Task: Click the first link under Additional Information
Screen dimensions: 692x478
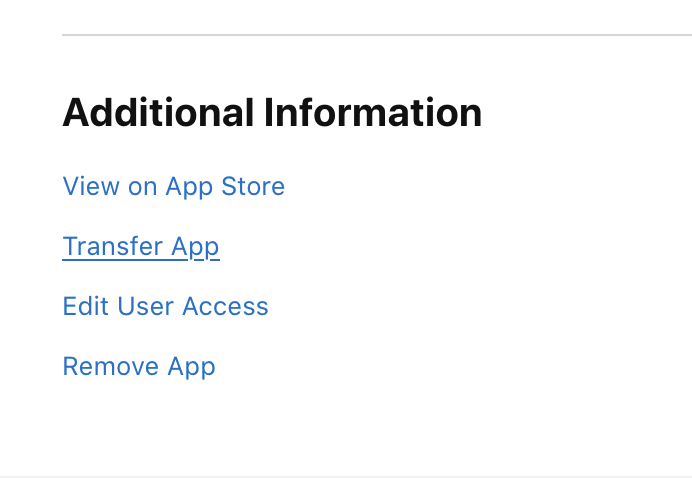Action: [173, 187]
